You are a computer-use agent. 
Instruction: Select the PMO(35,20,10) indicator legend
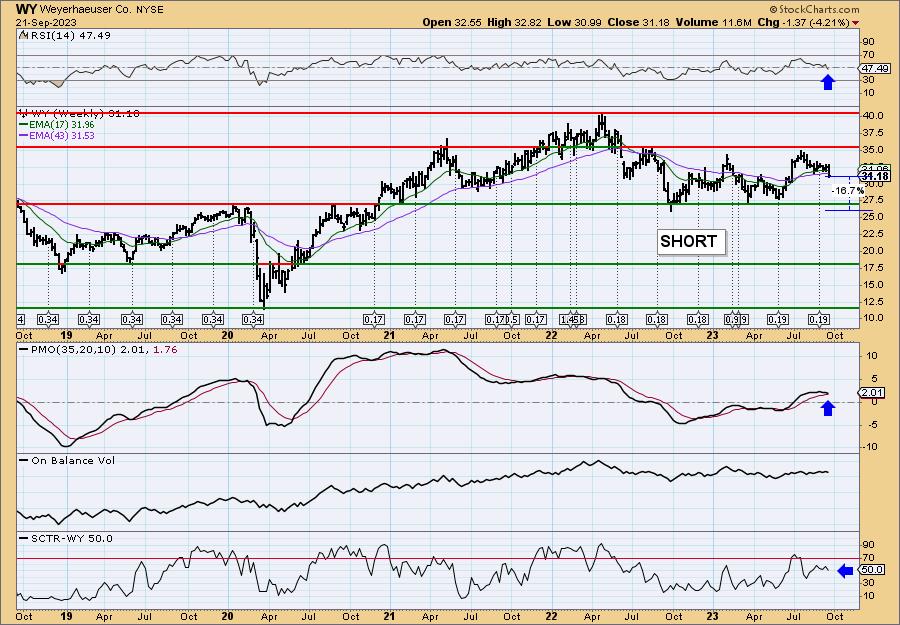pyautogui.click(x=99, y=350)
